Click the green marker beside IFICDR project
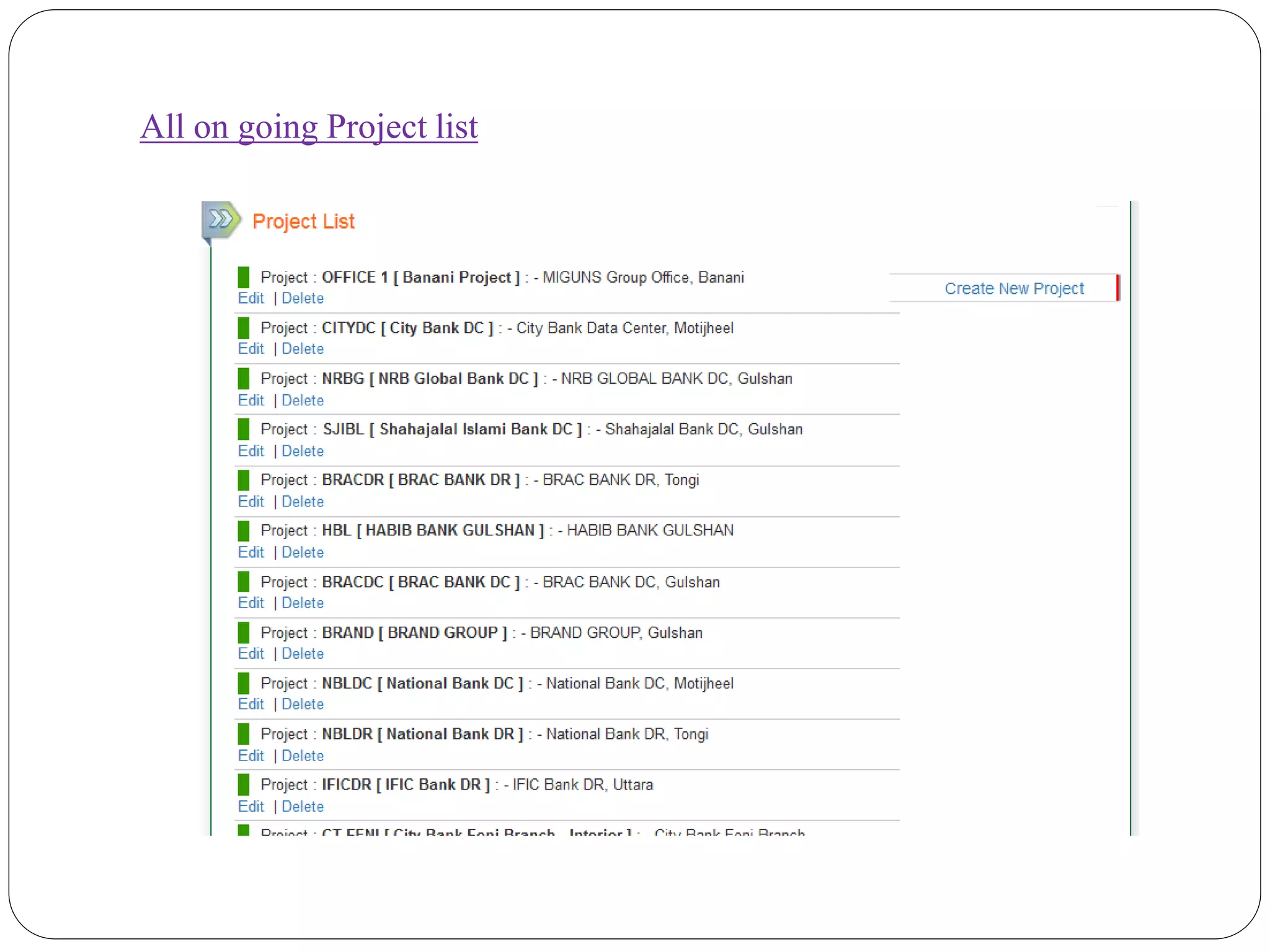 pos(244,785)
